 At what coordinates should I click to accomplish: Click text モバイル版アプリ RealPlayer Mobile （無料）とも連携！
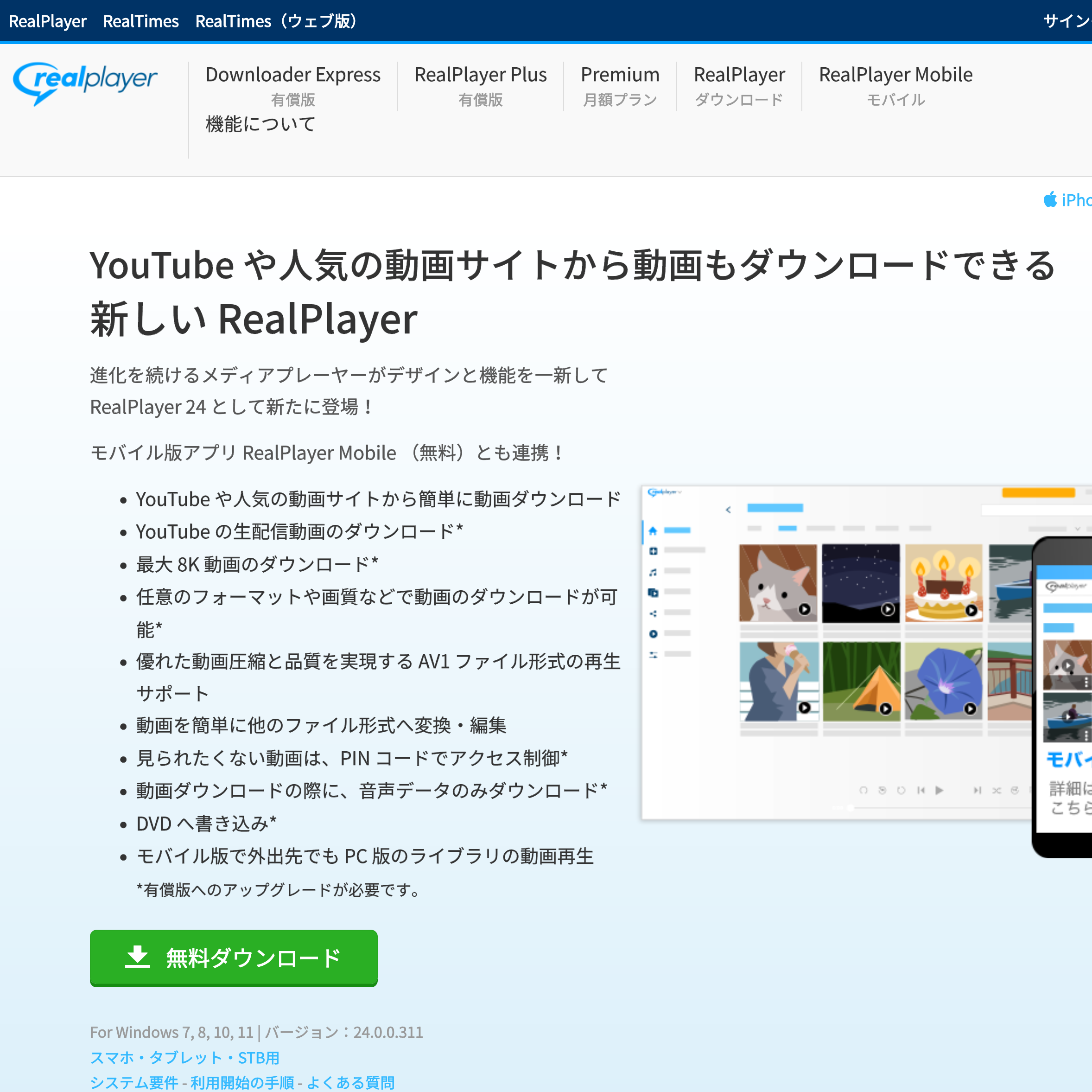pos(328,453)
